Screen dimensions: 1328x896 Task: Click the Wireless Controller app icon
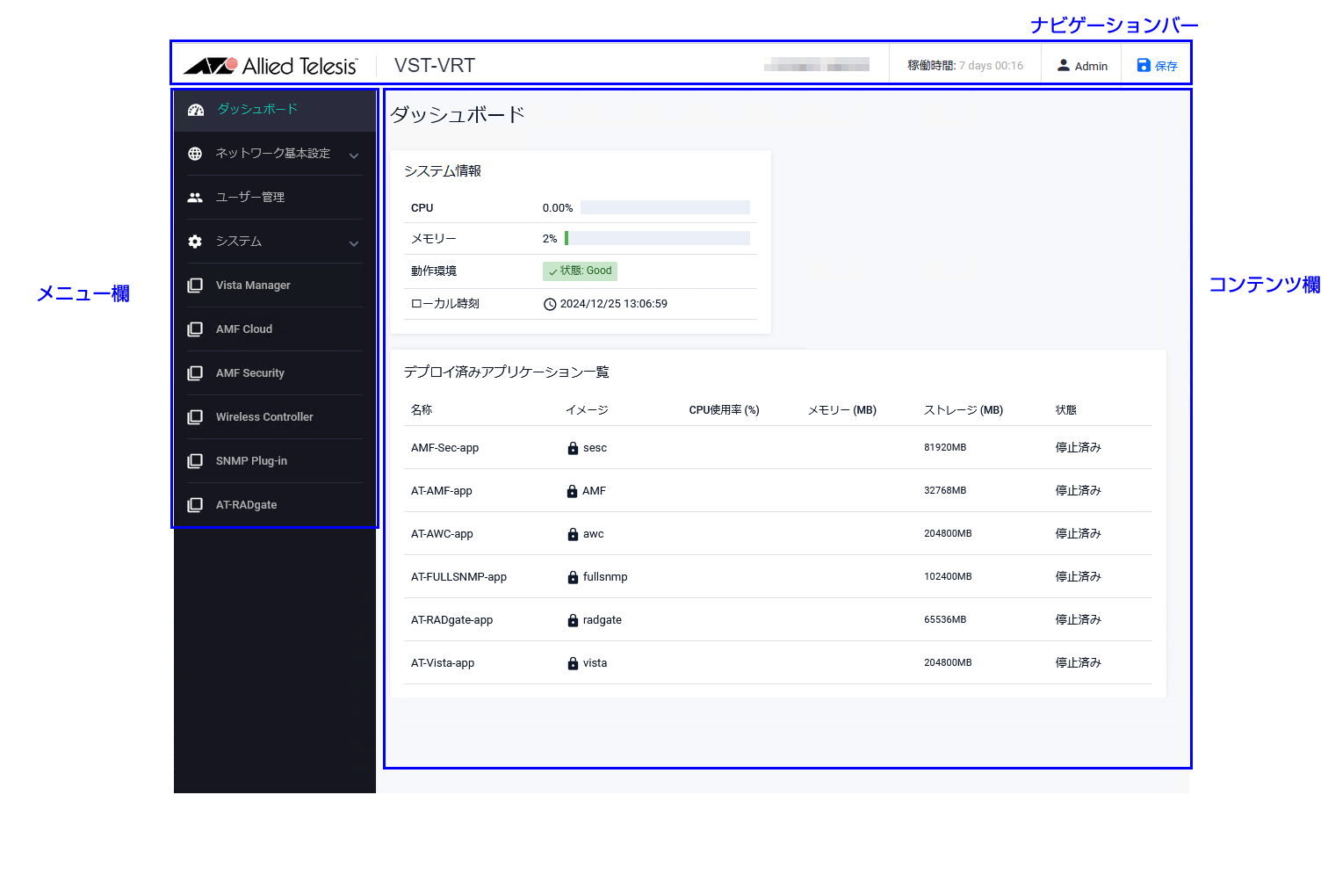click(195, 417)
